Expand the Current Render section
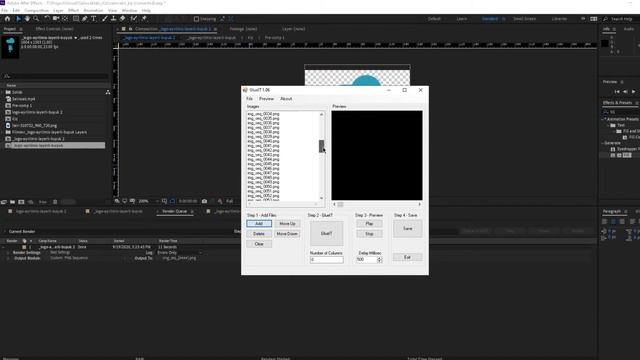Image resolution: width=640 pixels, height=360 pixels. coord(5,231)
